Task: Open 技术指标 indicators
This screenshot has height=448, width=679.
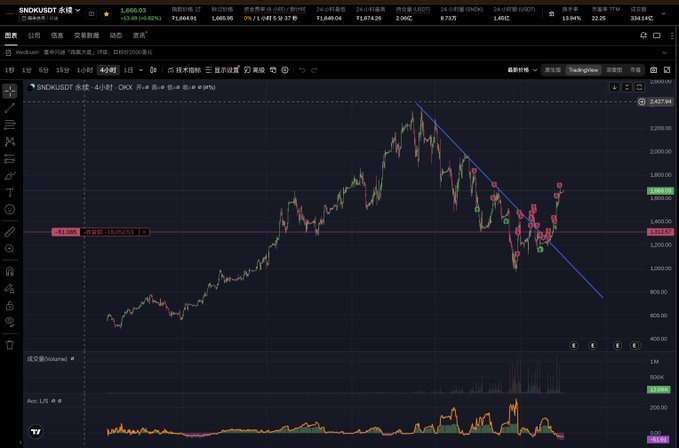Action: pos(184,70)
